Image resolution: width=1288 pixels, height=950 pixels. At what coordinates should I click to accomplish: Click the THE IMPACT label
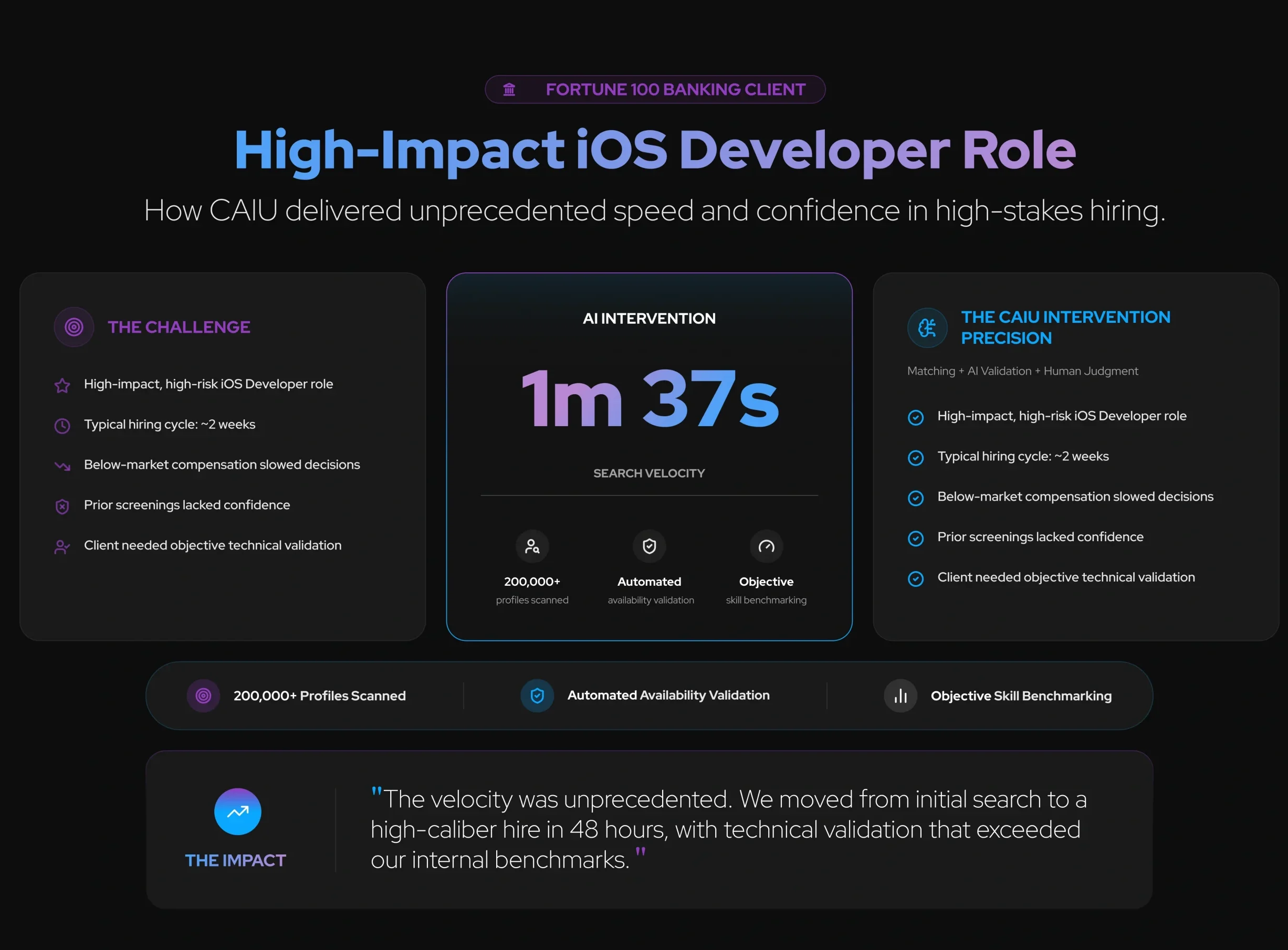[x=235, y=860]
